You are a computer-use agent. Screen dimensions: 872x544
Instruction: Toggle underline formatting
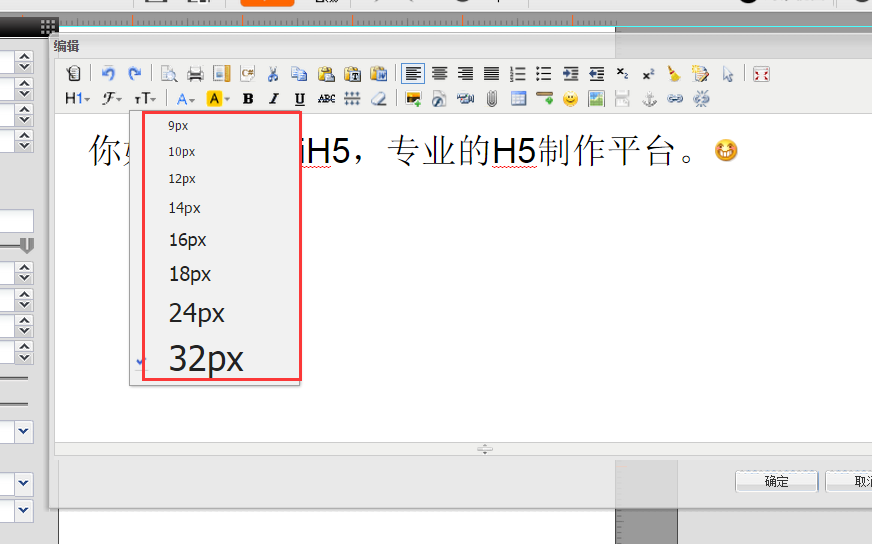pyautogui.click(x=300, y=98)
